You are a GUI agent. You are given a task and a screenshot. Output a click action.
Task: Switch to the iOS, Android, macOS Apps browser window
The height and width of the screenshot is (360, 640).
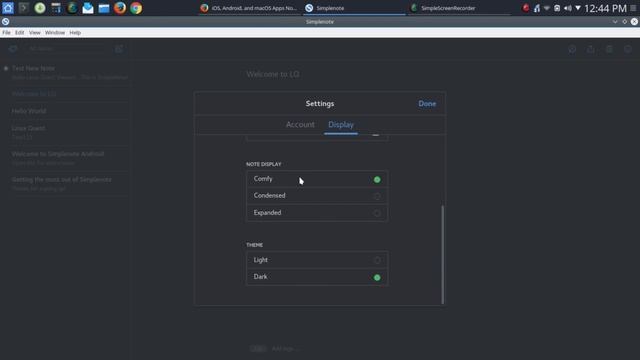click(x=249, y=8)
